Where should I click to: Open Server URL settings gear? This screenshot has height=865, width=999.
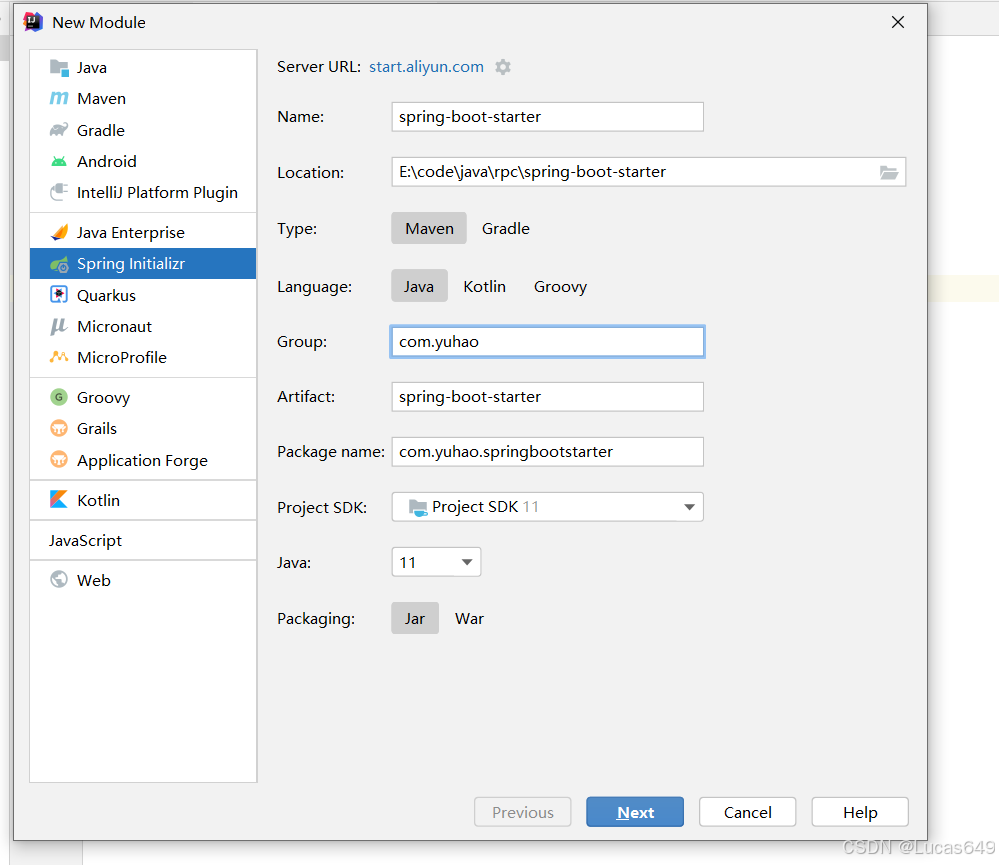(x=503, y=67)
